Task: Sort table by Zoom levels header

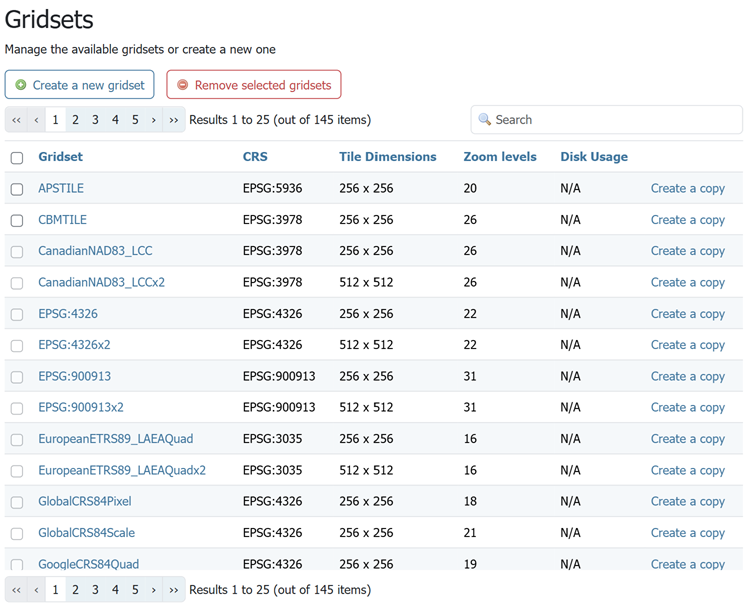Action: 500,157
